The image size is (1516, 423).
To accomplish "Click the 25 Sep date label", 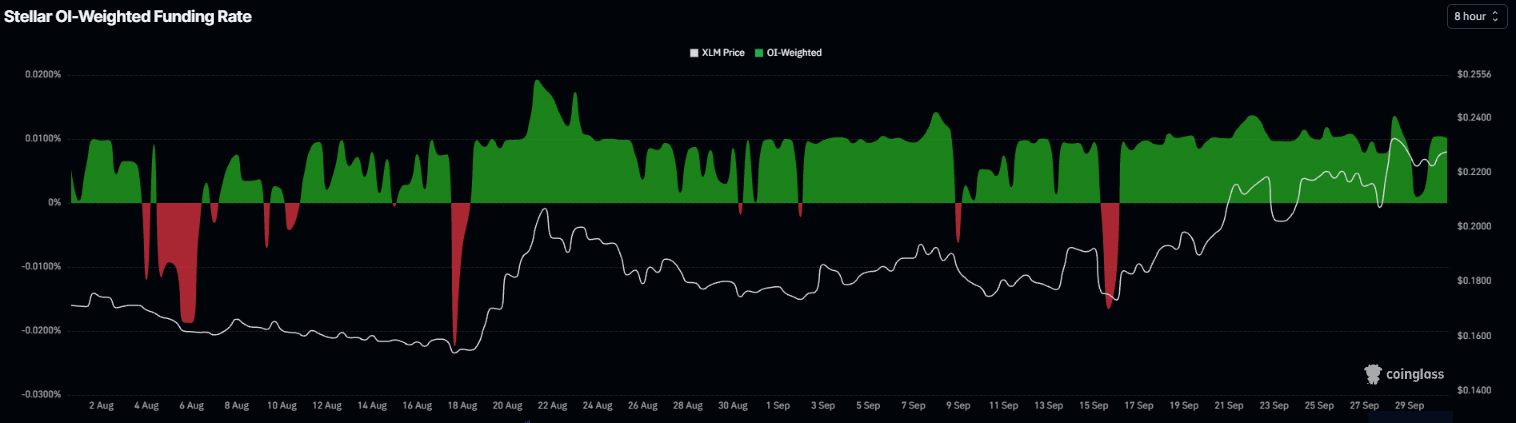I will [x=1319, y=407].
